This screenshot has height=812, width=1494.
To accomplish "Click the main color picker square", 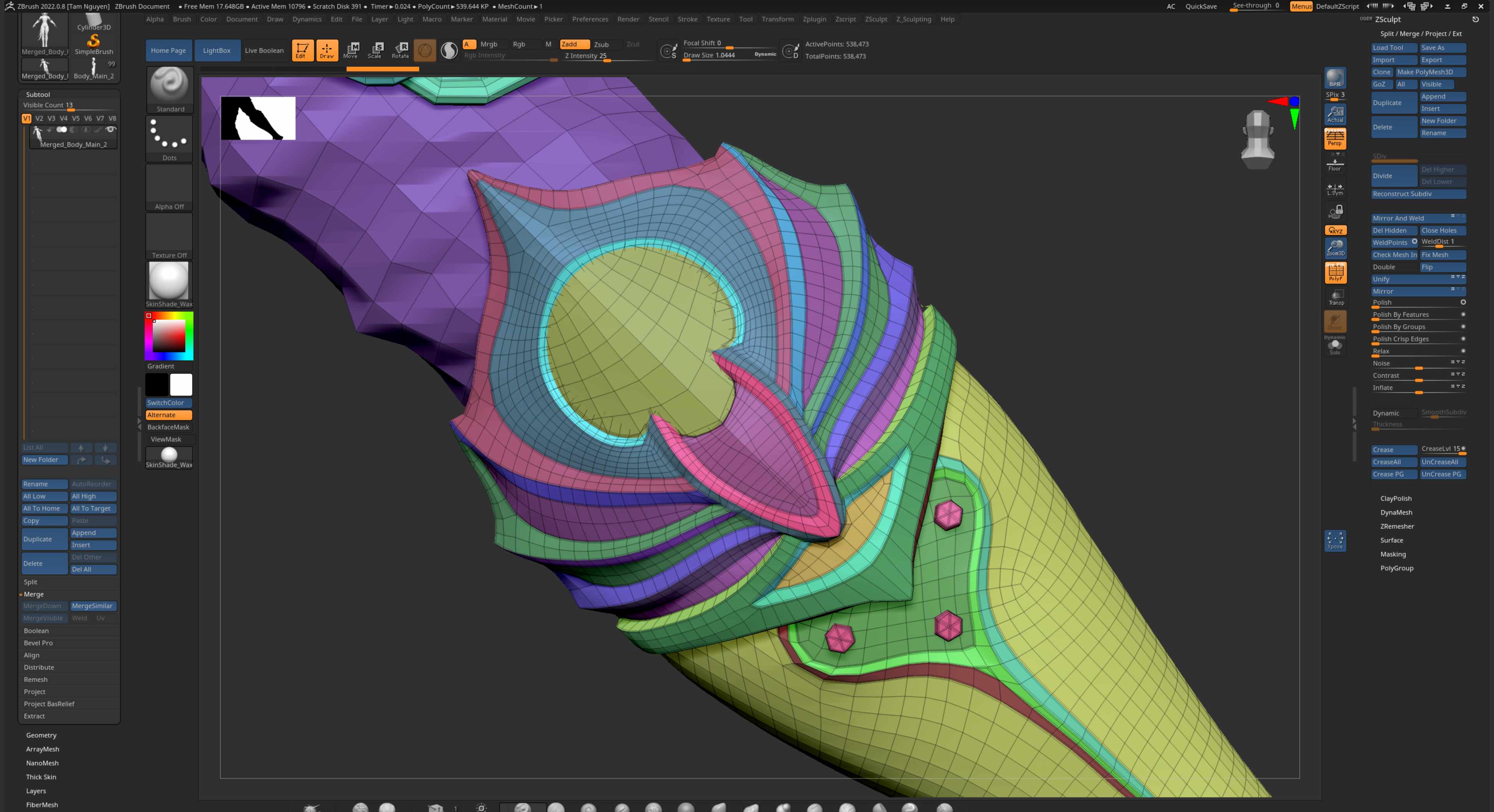I will [x=169, y=336].
